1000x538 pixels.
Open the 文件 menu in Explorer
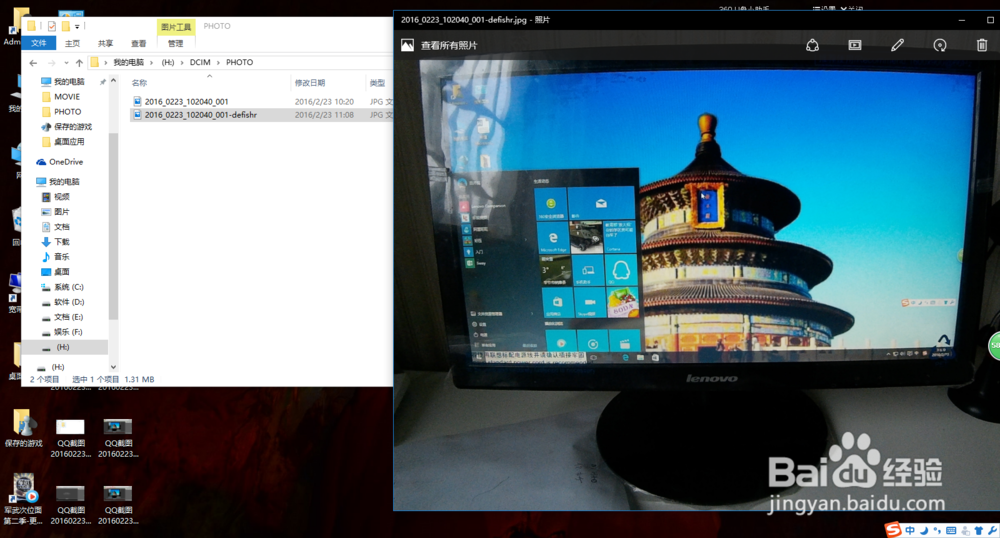39,43
